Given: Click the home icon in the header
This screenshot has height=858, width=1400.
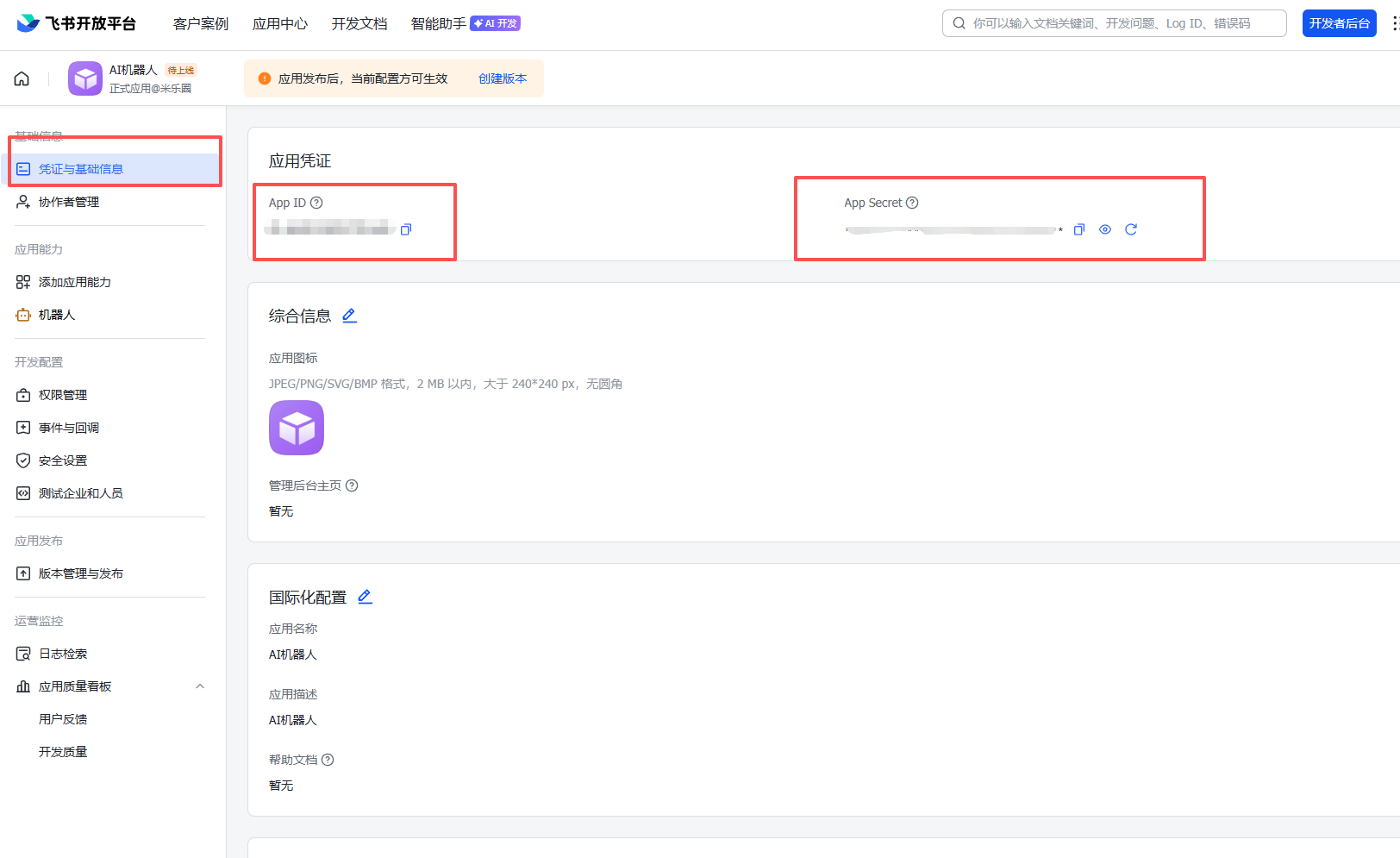Looking at the screenshot, I should (22, 78).
